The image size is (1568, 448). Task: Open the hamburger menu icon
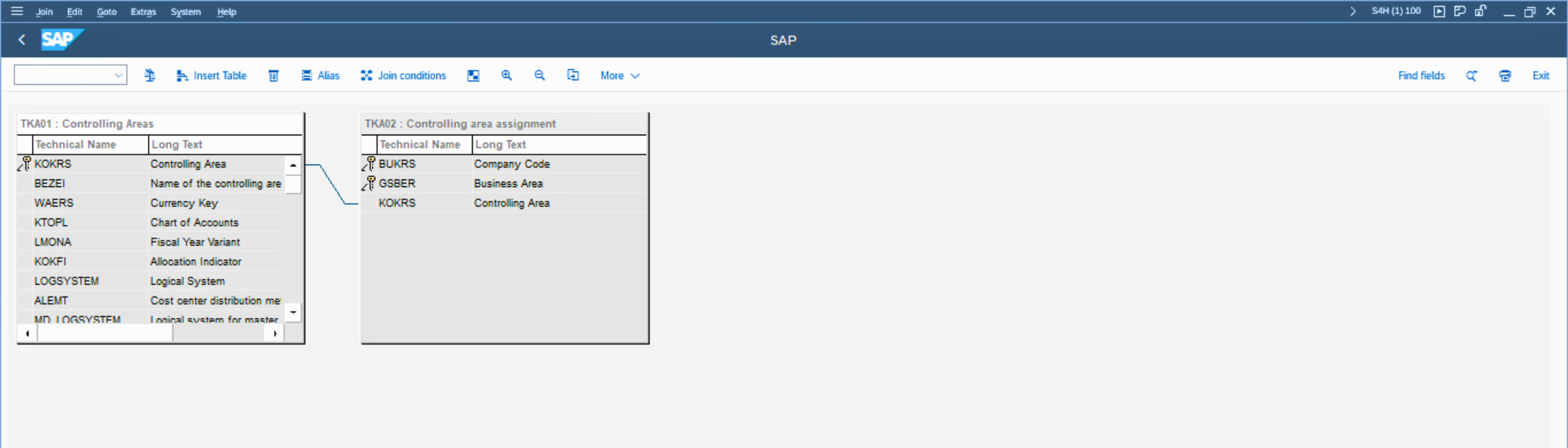[x=17, y=11]
